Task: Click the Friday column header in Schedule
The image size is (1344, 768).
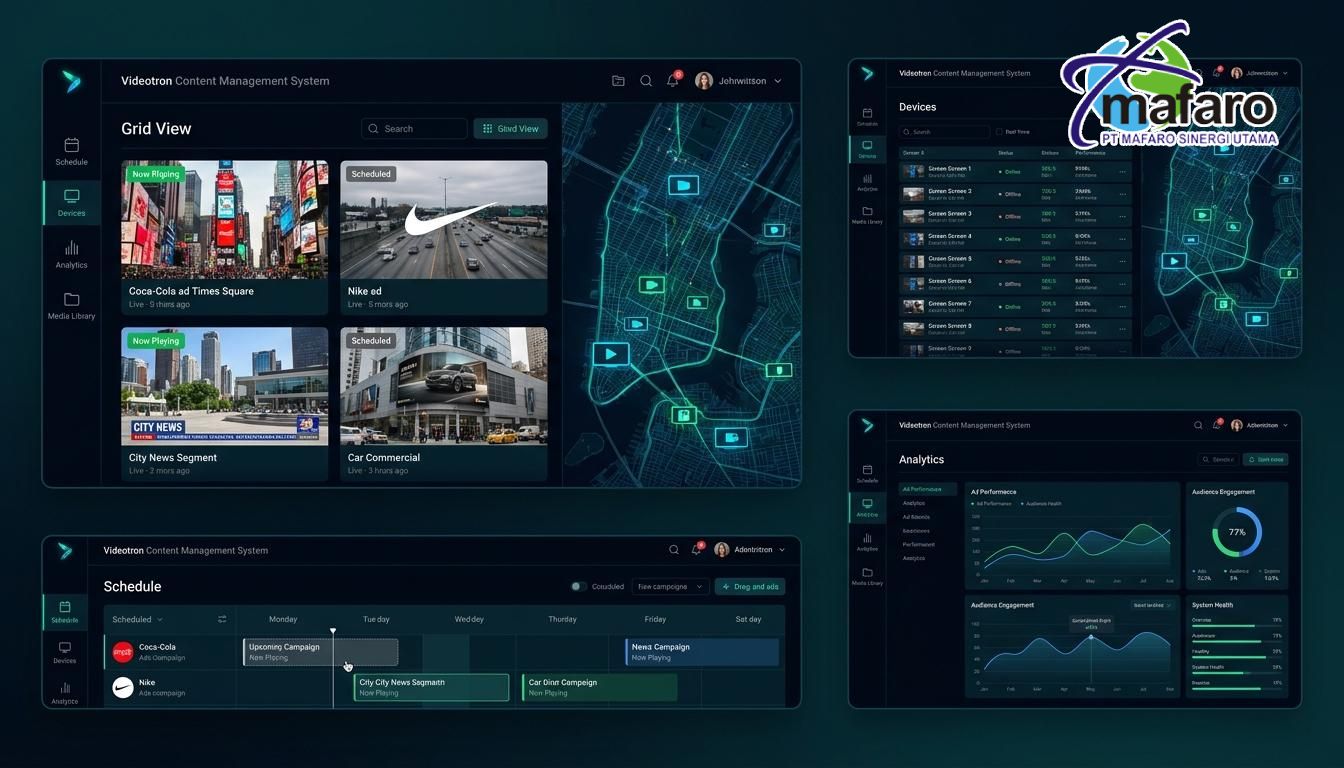Action: pyautogui.click(x=655, y=619)
